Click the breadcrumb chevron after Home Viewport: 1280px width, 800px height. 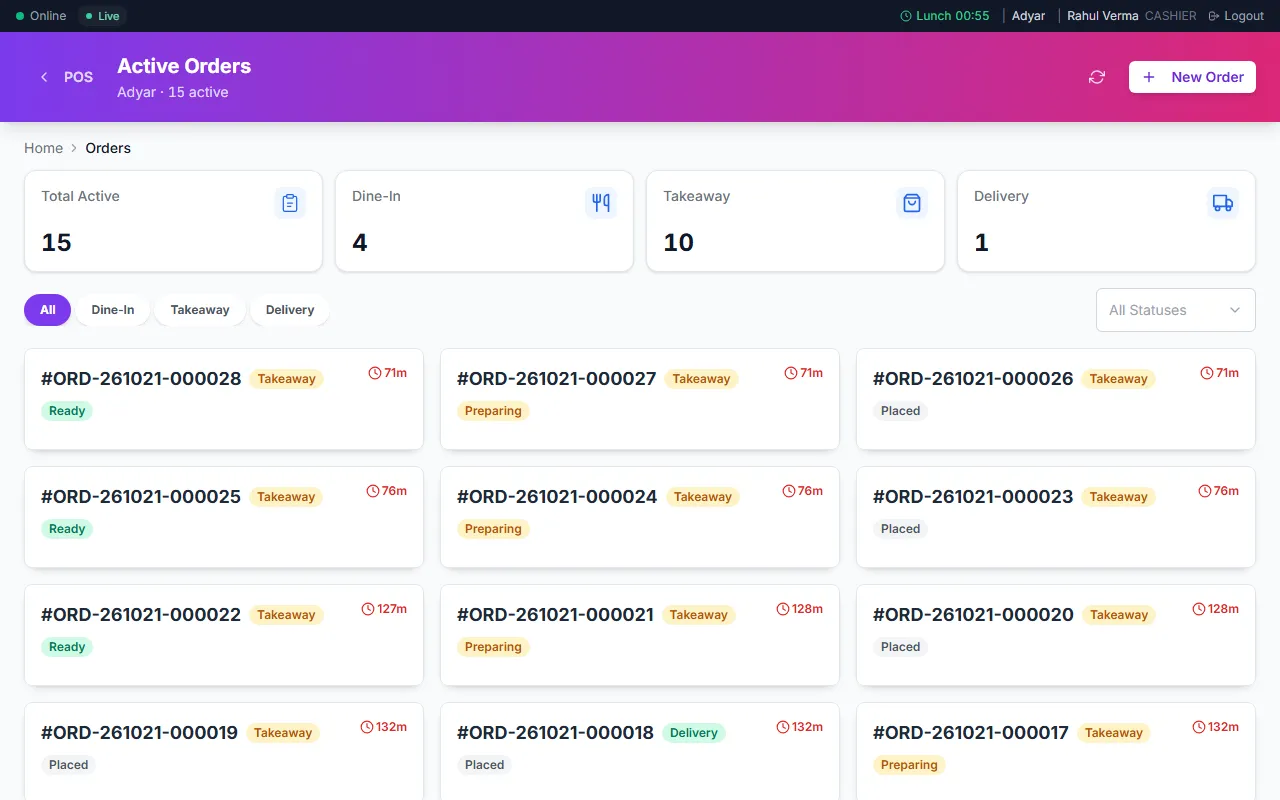click(74, 148)
